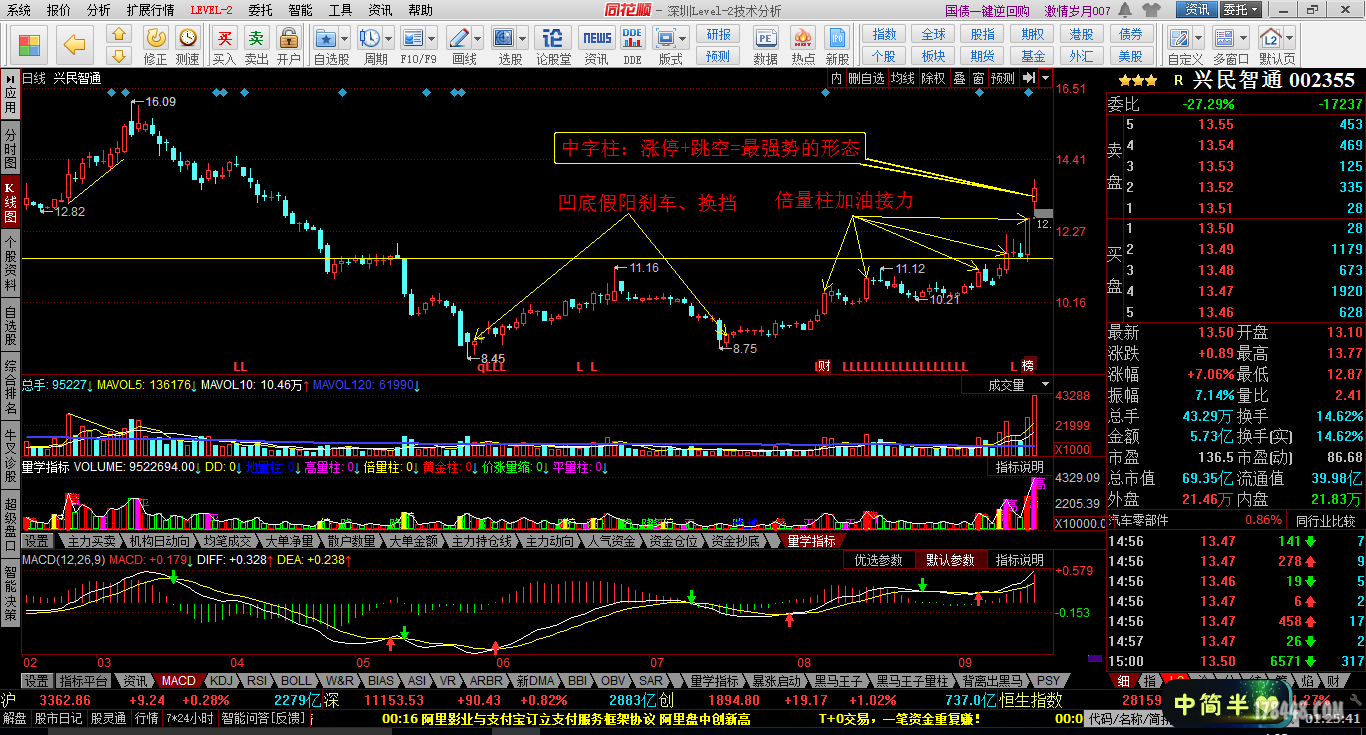1366x735 pixels.
Task: Click the 自定义 customize page icon
Action: (1179, 38)
